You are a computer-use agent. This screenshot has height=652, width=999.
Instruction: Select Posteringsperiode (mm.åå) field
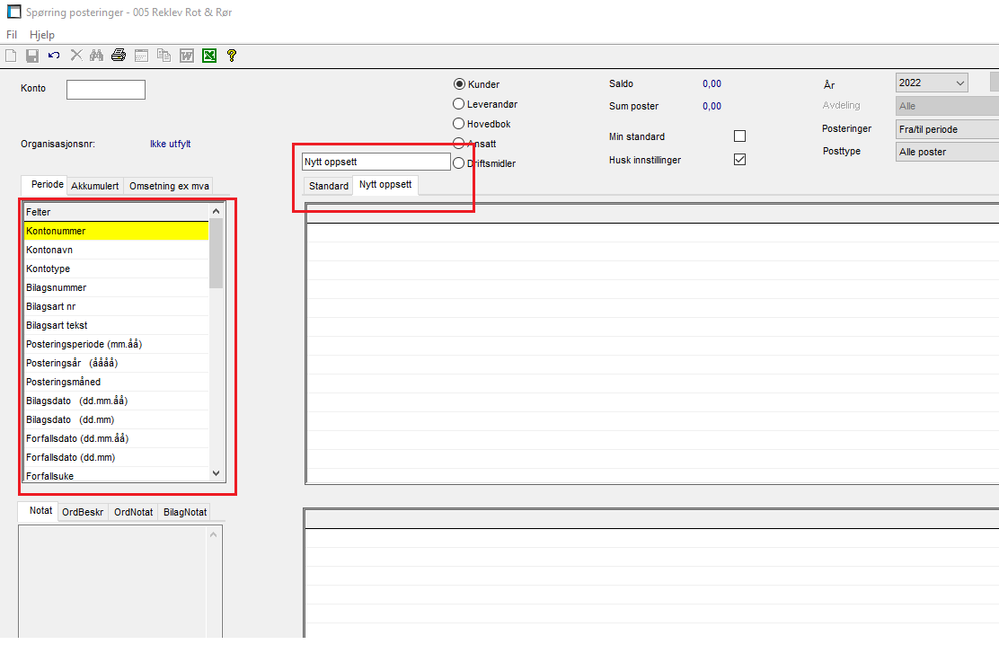click(117, 344)
